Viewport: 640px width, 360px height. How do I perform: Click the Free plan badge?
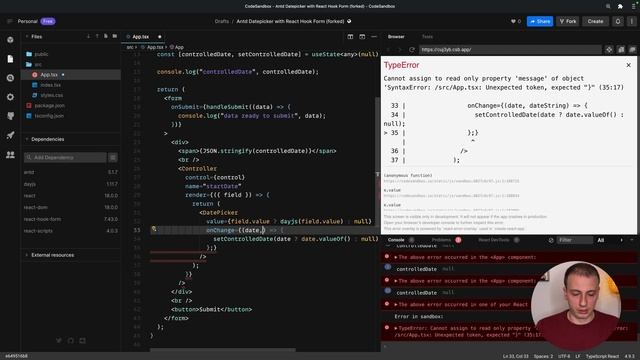[x=48, y=21]
